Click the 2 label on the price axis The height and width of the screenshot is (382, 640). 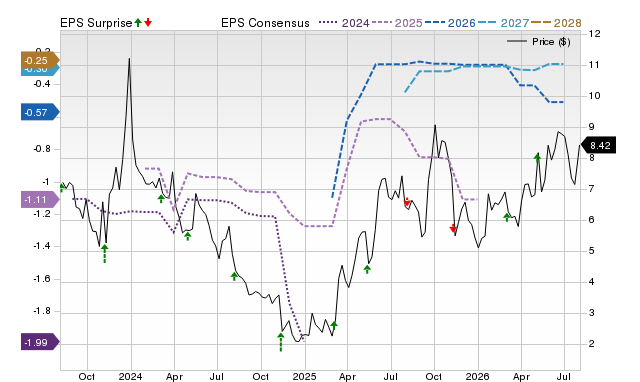click(x=591, y=344)
